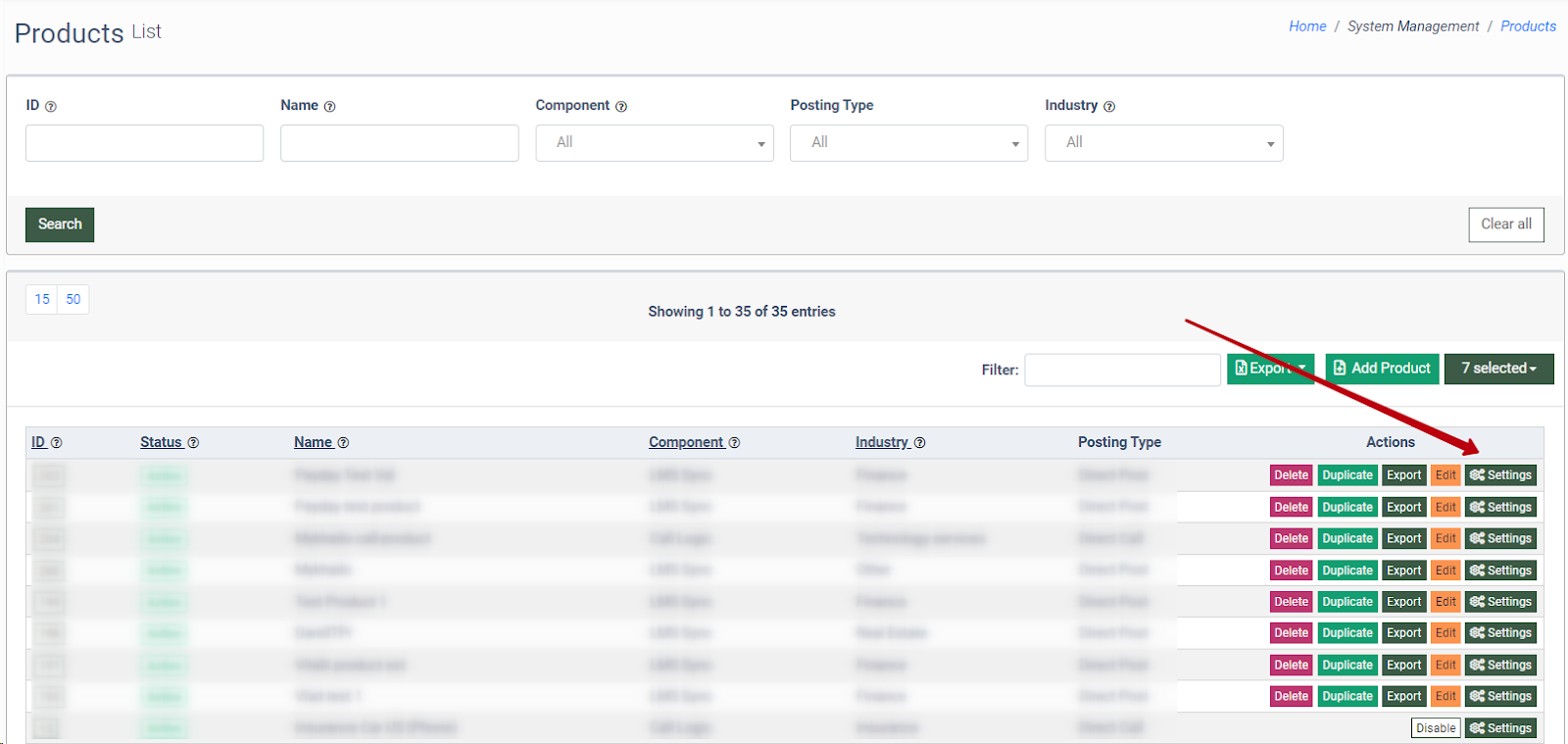Image resolution: width=1568 pixels, height=744 pixels.
Task: Disable the product in the last row
Action: 1435,728
